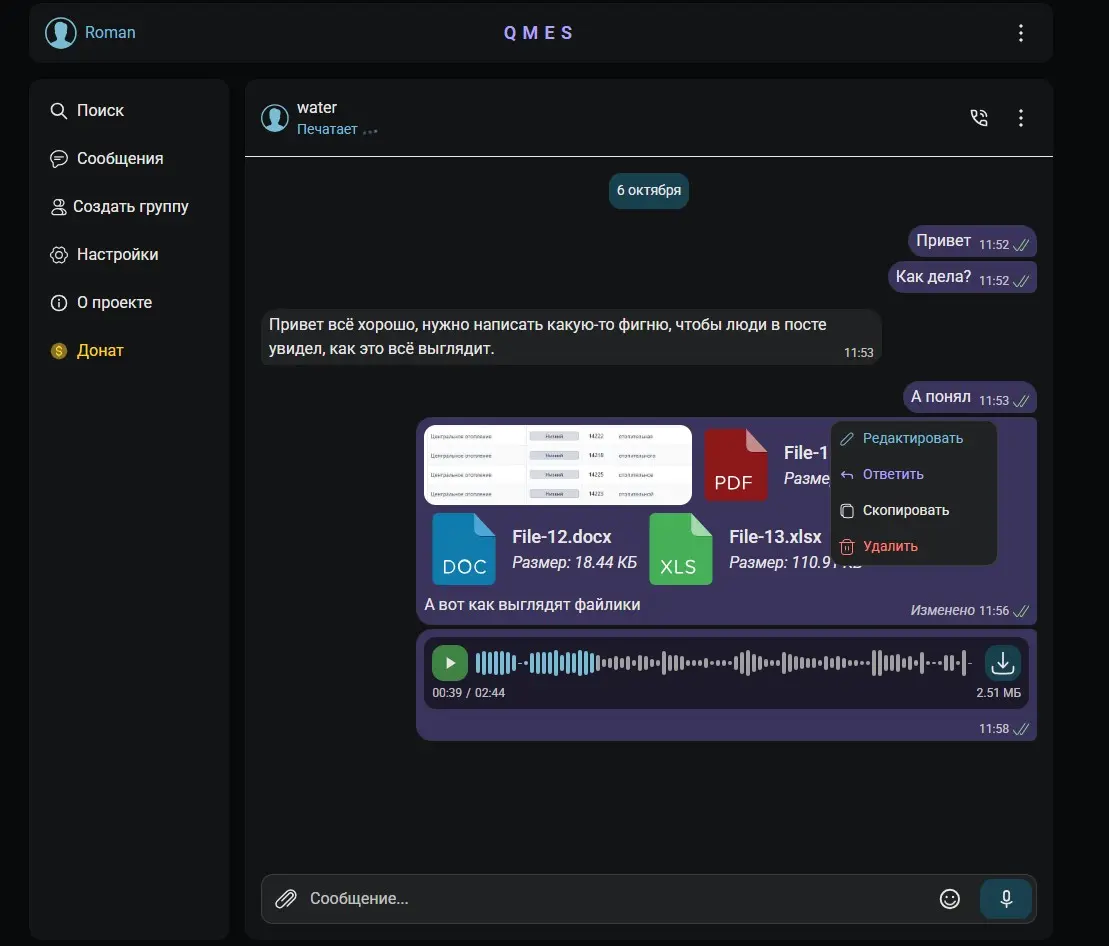The height and width of the screenshot is (946, 1109).
Task: Go to Сообщения in the sidebar
Action: [107, 158]
